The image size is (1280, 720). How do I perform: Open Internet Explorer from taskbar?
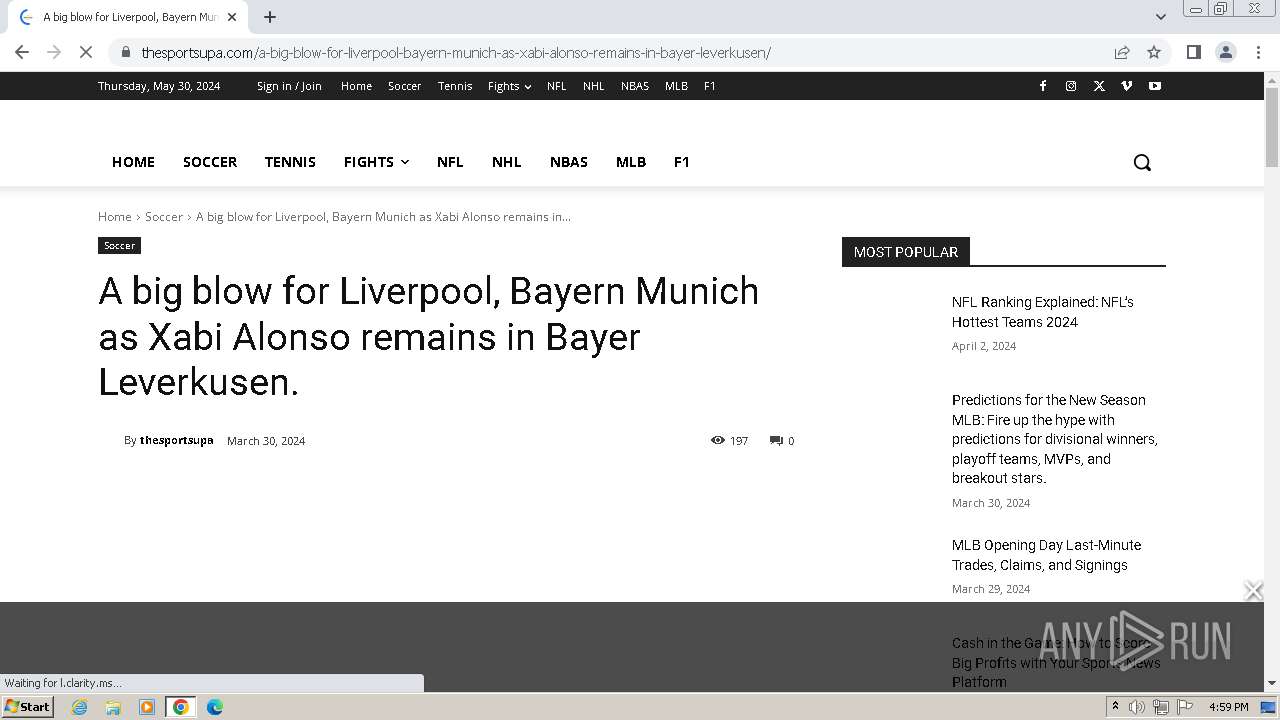click(80, 707)
